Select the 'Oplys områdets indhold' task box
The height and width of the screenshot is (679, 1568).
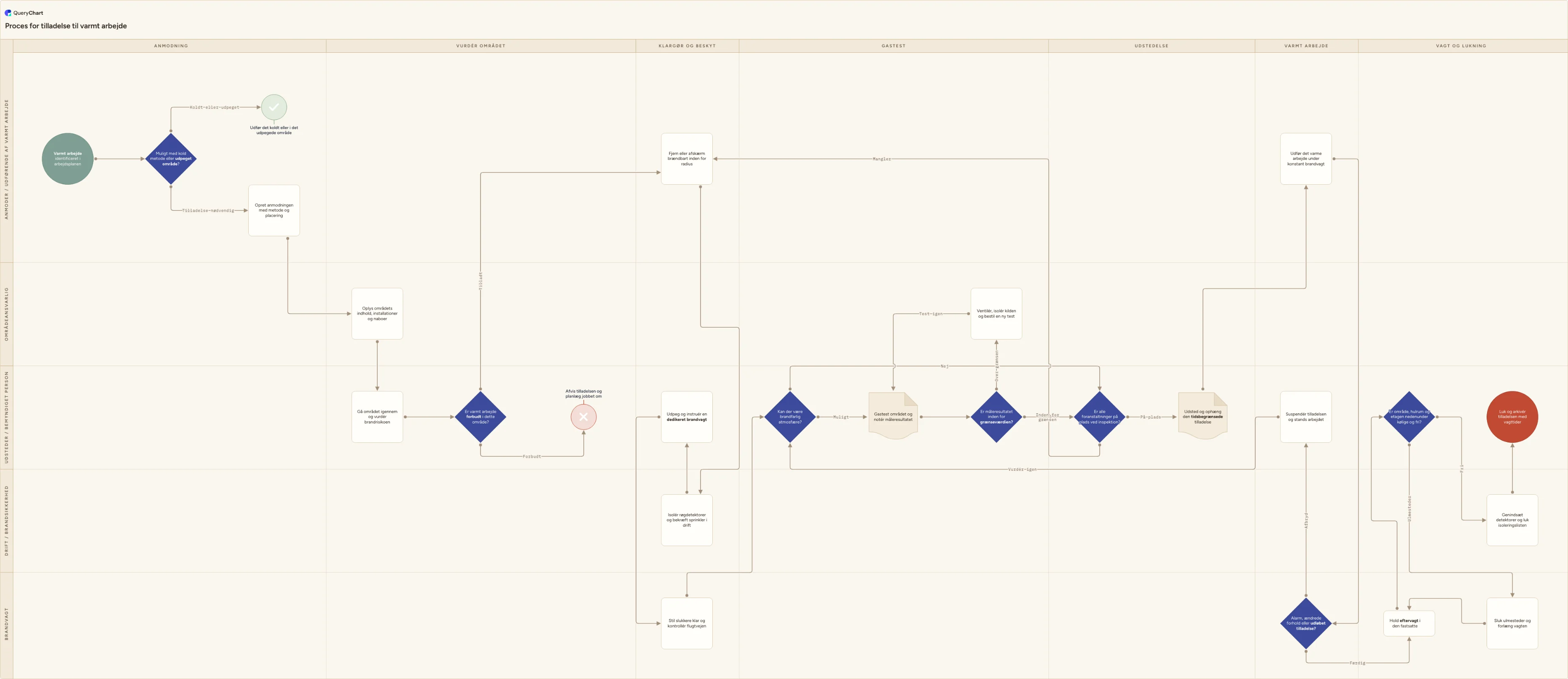tap(377, 314)
